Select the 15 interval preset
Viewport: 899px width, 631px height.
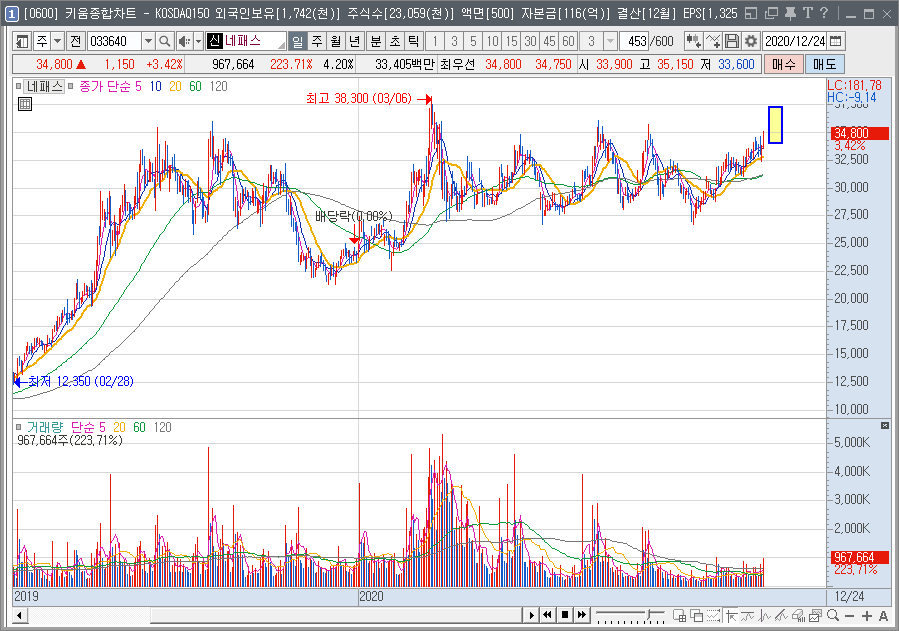click(x=511, y=41)
